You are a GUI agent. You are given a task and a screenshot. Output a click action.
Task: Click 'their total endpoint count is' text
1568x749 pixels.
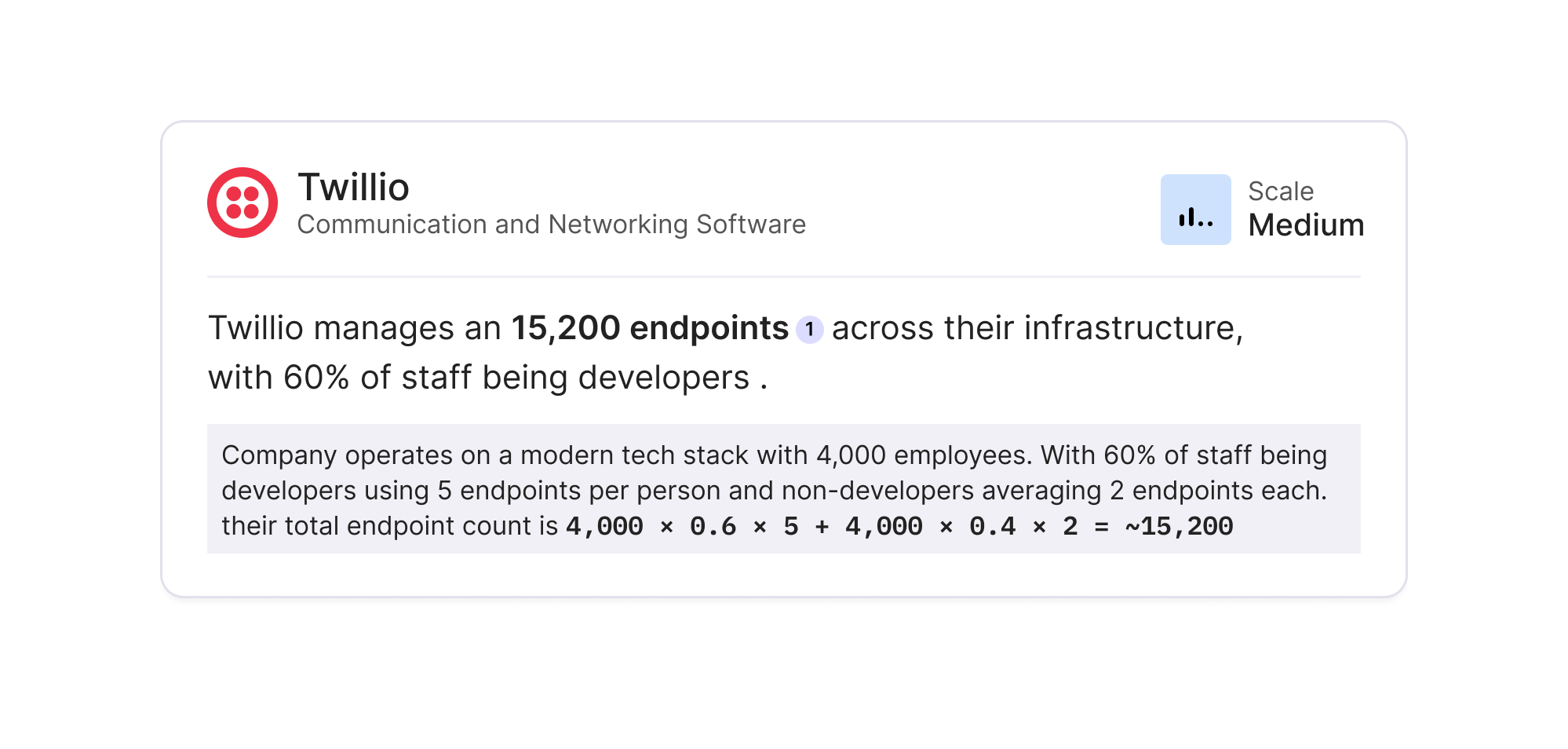389,526
